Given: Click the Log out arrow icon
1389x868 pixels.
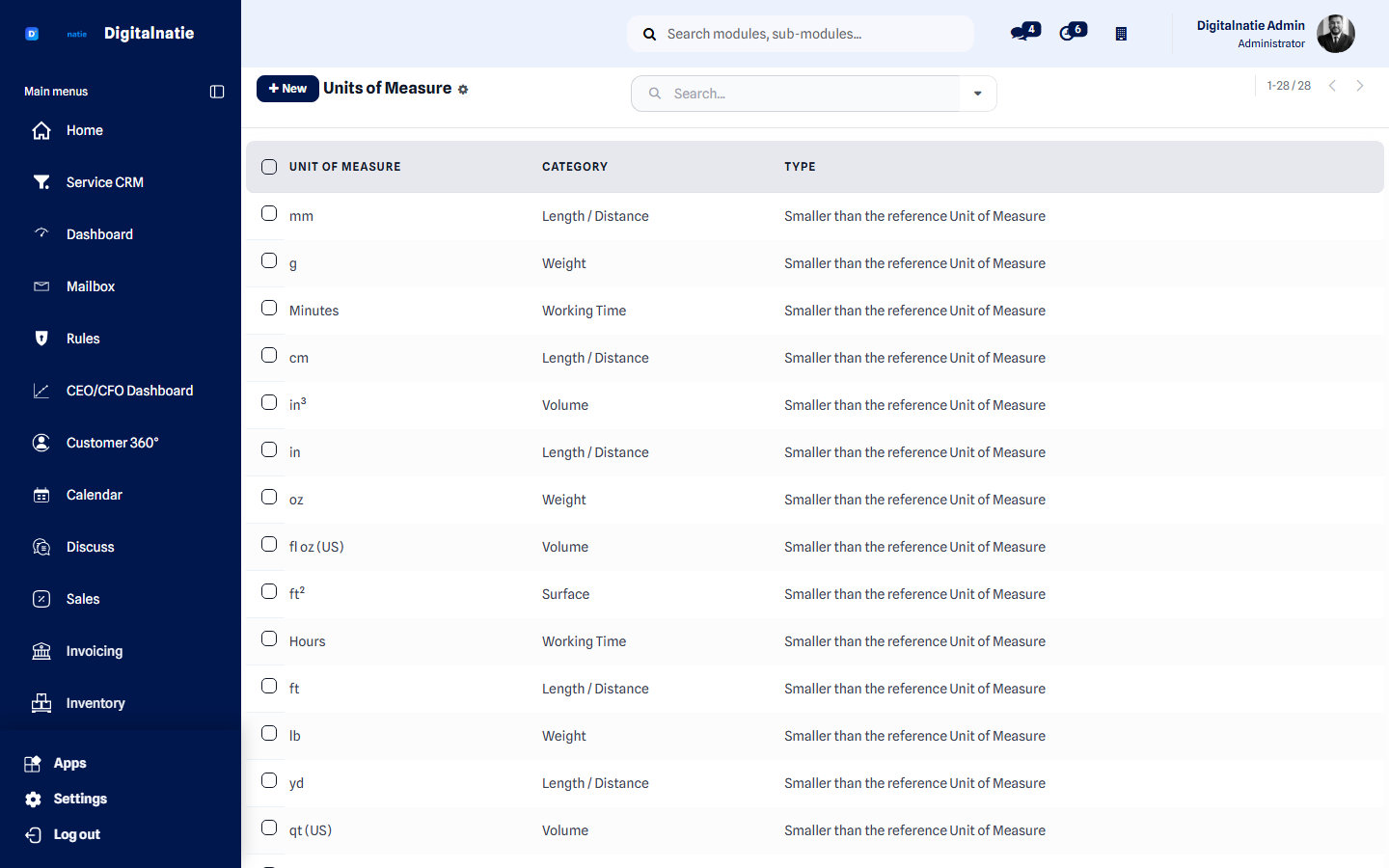Looking at the screenshot, I should click(33, 834).
